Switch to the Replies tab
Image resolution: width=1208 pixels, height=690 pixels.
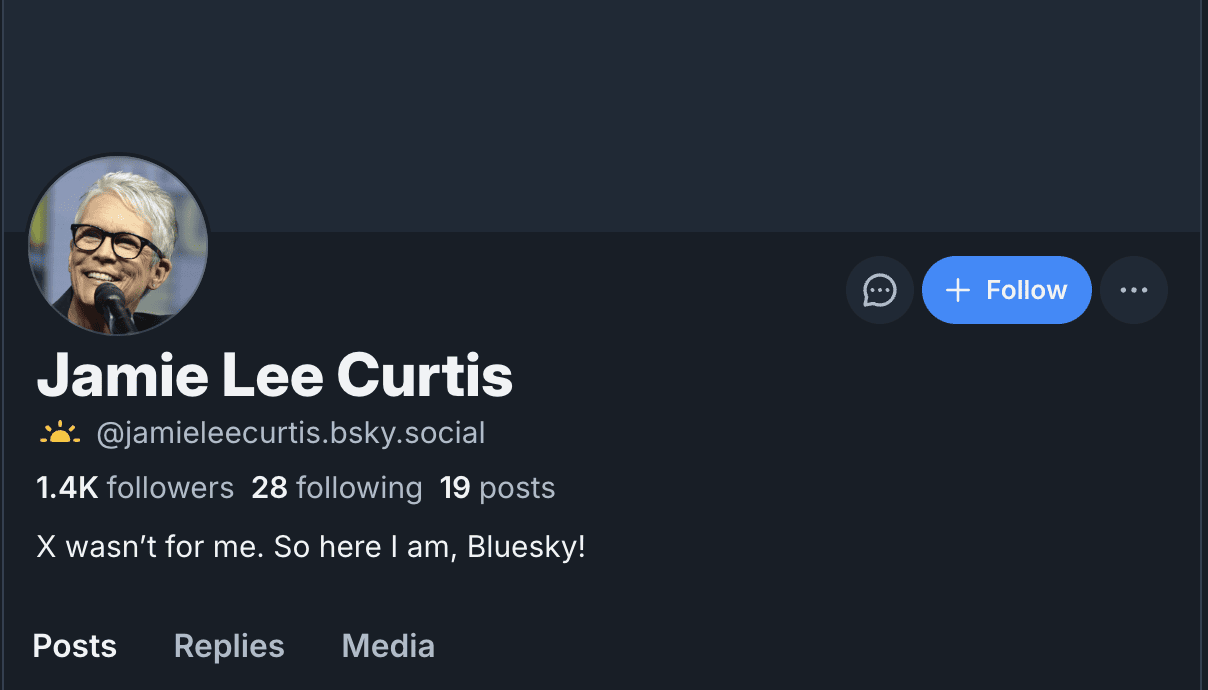[229, 646]
